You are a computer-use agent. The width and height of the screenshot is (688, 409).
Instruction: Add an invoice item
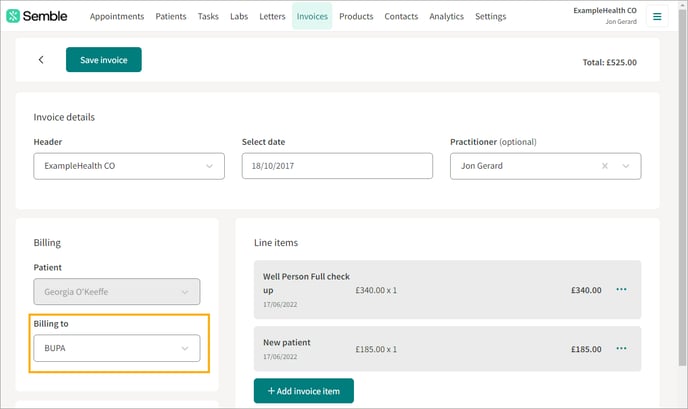tap(304, 391)
